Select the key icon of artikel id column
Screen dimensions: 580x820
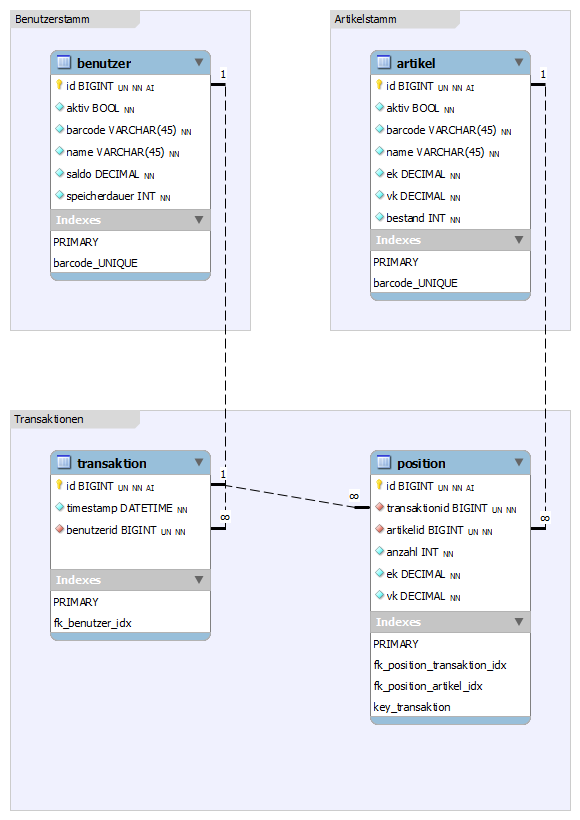click(x=379, y=85)
